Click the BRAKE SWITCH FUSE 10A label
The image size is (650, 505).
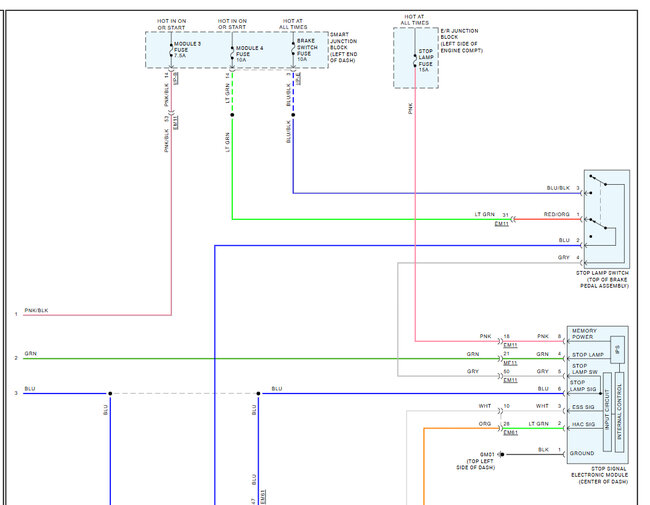point(307,50)
